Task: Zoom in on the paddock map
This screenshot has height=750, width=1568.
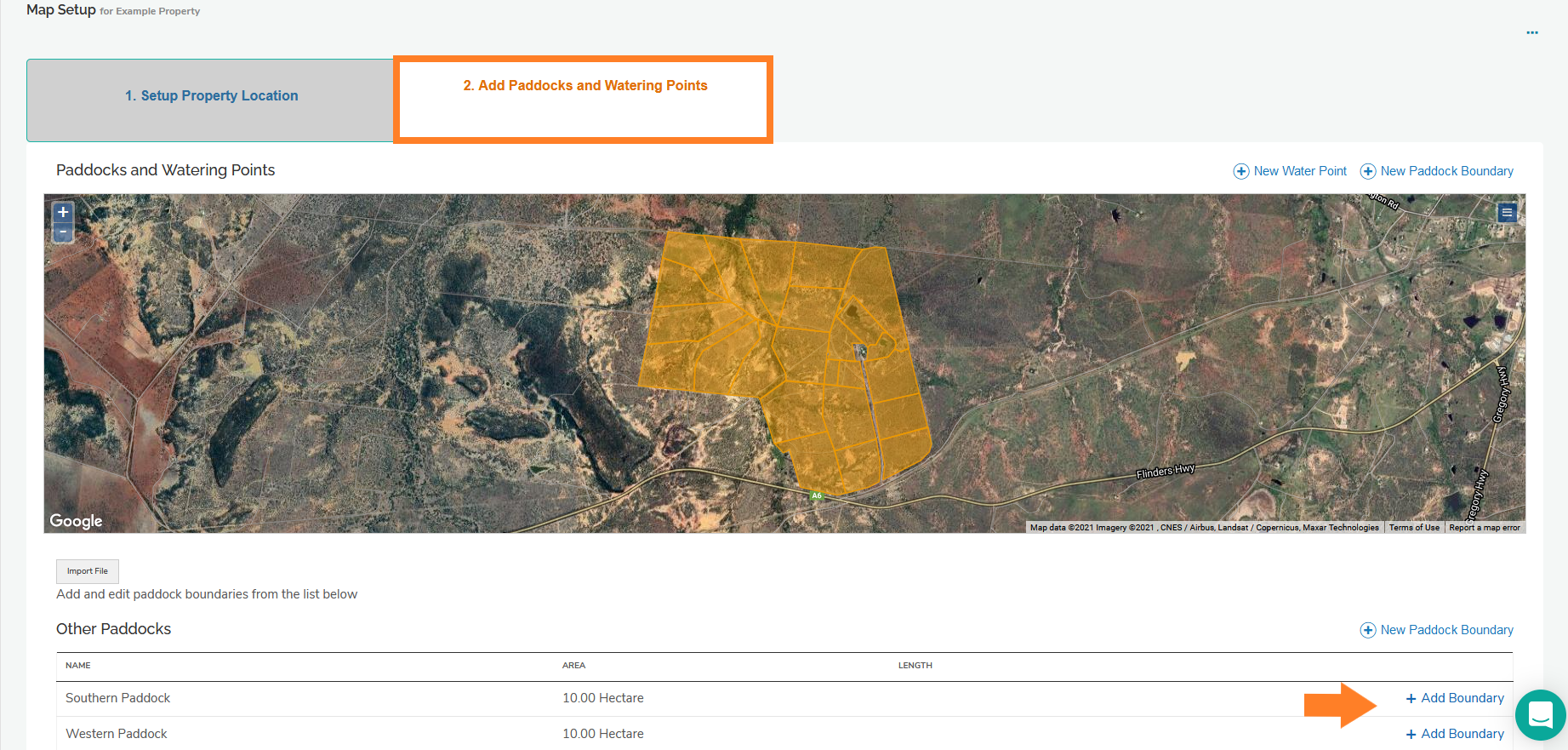Action: pyautogui.click(x=63, y=212)
